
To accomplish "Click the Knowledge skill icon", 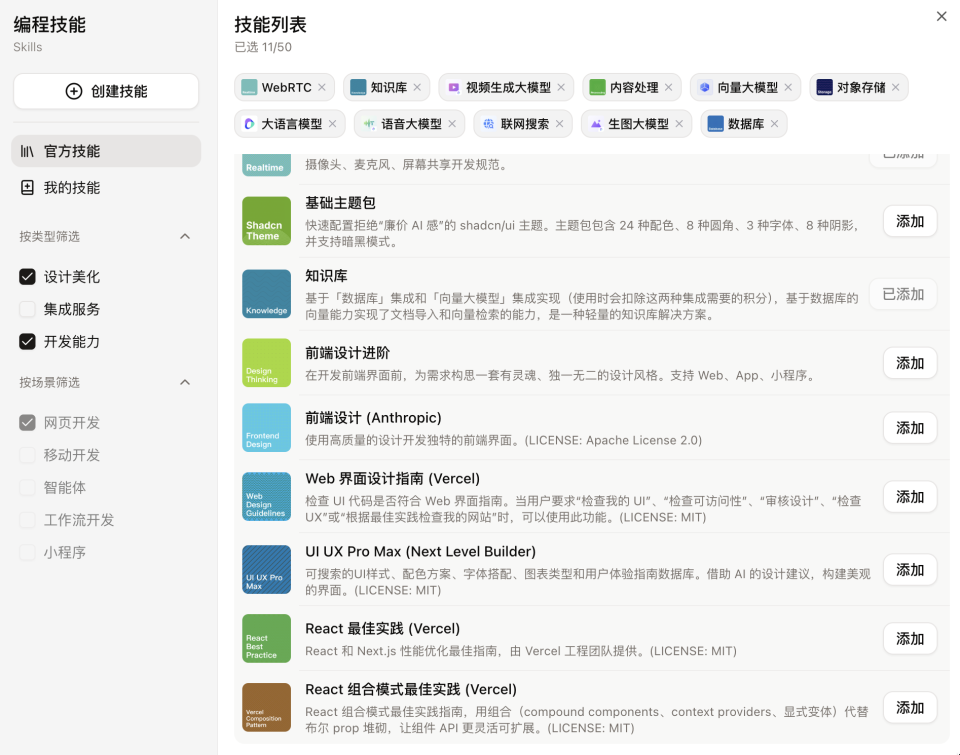I will coord(266,294).
